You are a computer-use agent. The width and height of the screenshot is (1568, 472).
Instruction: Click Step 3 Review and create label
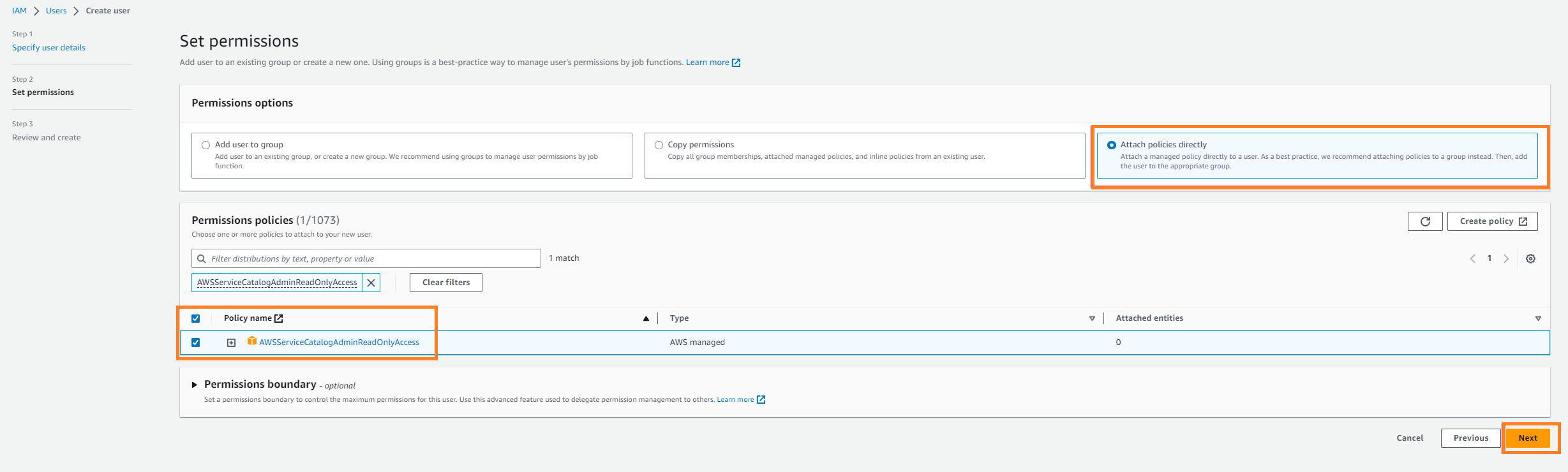click(47, 138)
